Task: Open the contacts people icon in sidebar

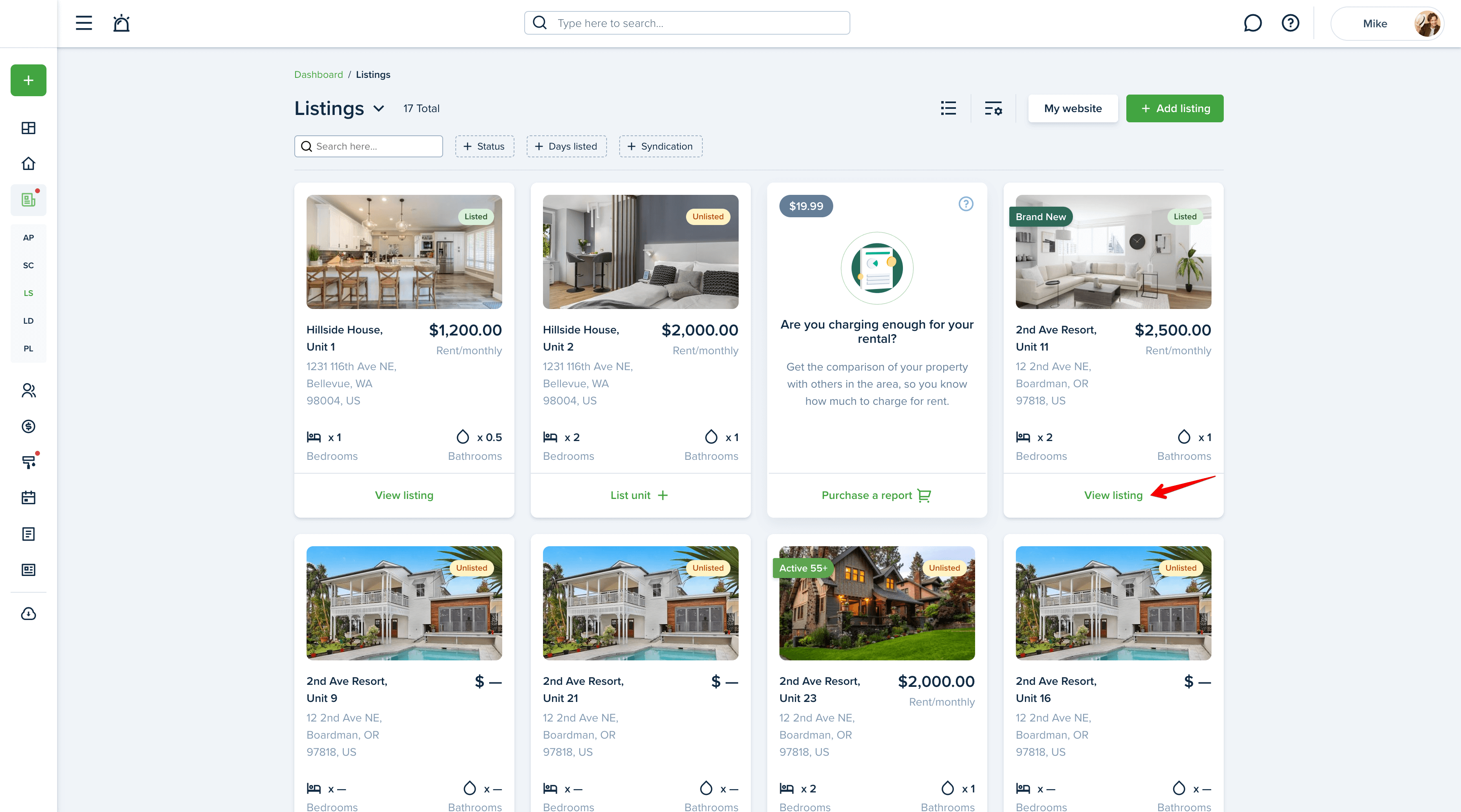Action: pos(29,391)
